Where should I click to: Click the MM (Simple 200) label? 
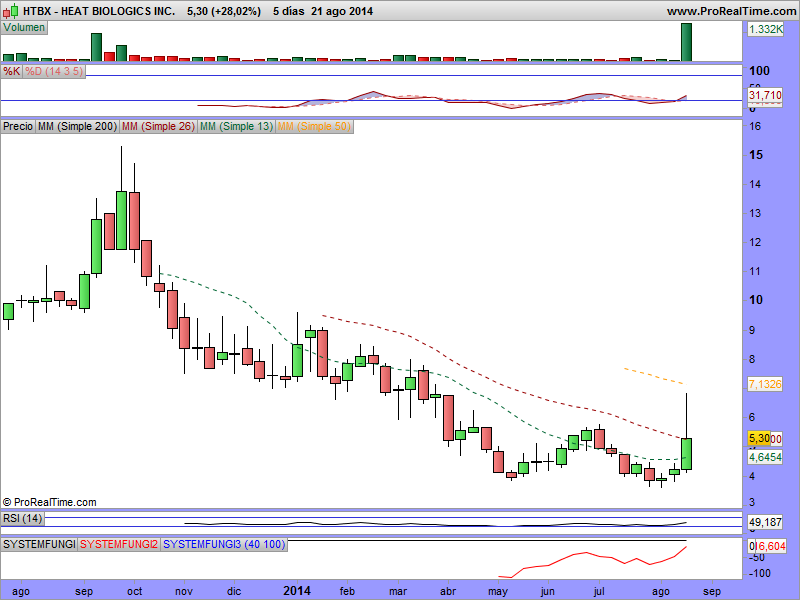pos(78,126)
